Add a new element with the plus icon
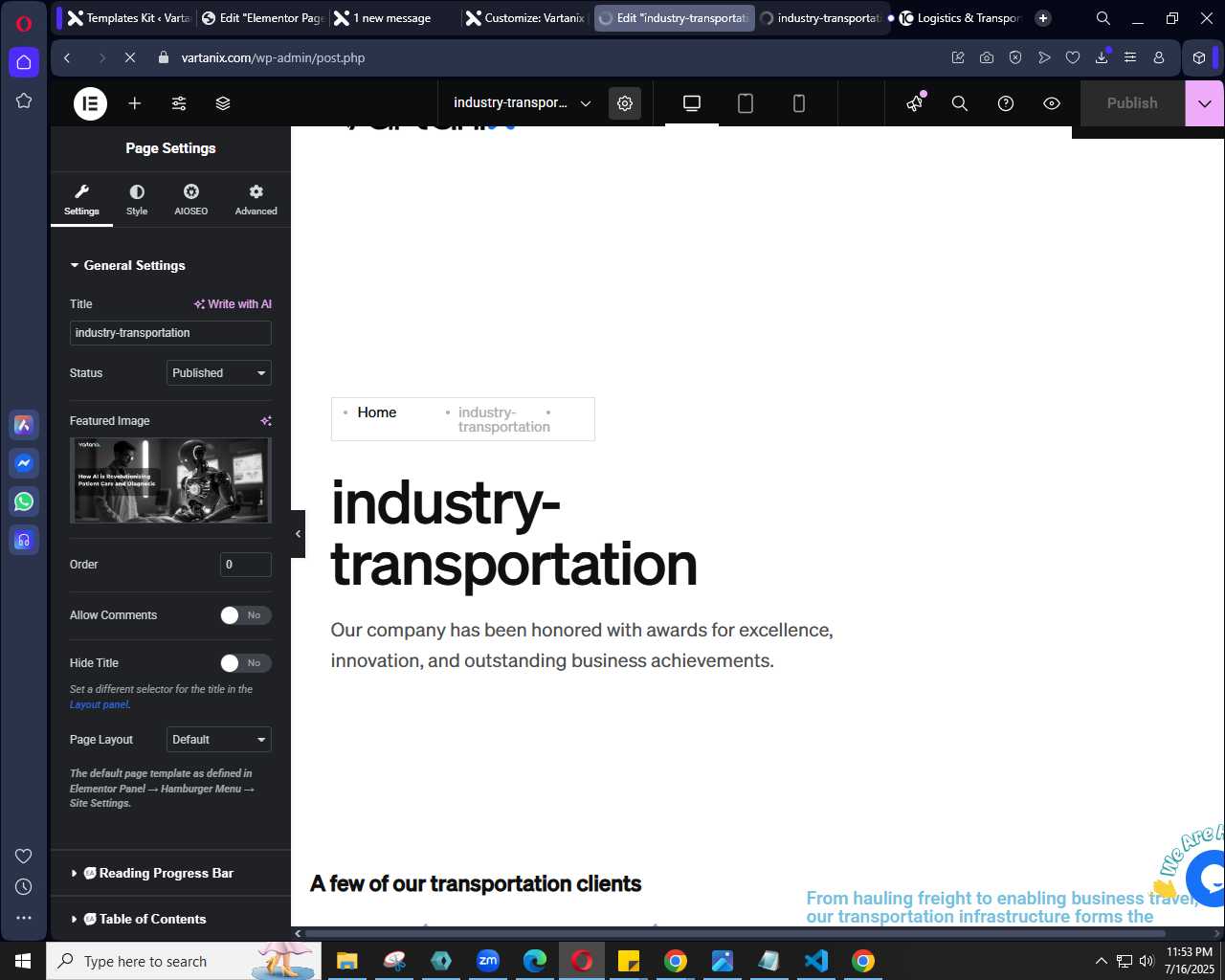This screenshot has height=980, width=1225. pos(135,103)
